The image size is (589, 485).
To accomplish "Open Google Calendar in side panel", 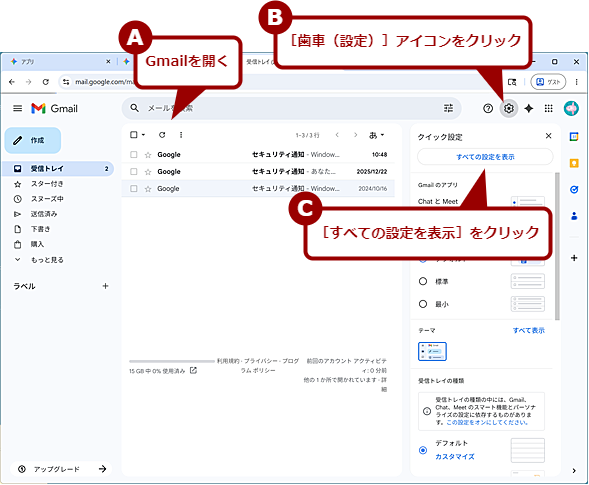I will click(x=574, y=137).
